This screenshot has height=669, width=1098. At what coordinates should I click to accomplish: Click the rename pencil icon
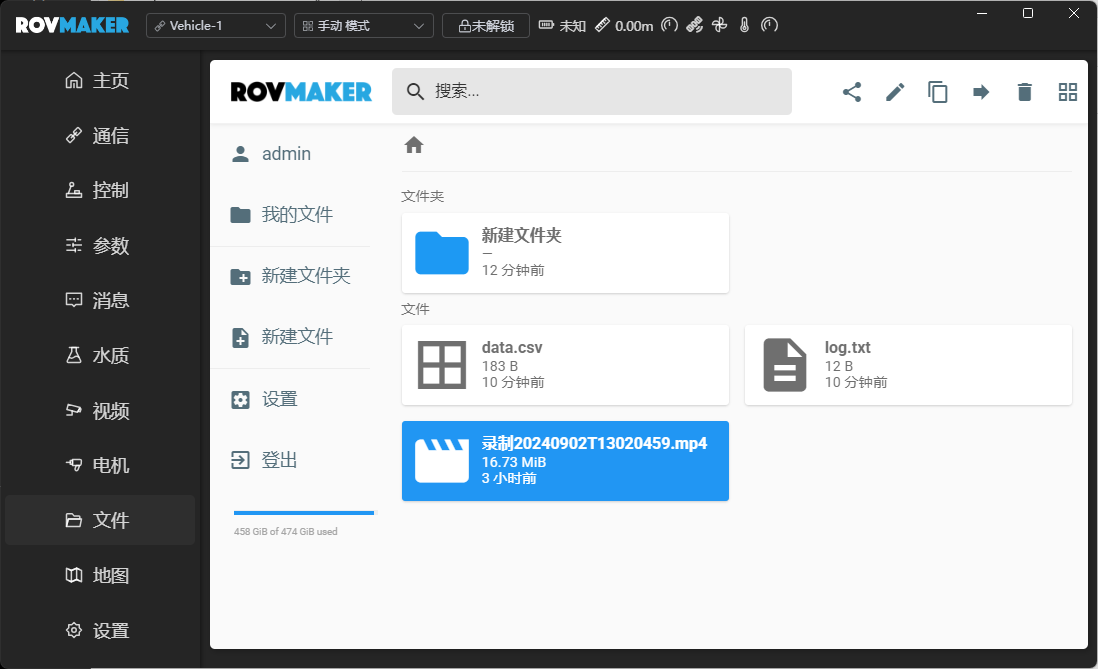tap(895, 92)
